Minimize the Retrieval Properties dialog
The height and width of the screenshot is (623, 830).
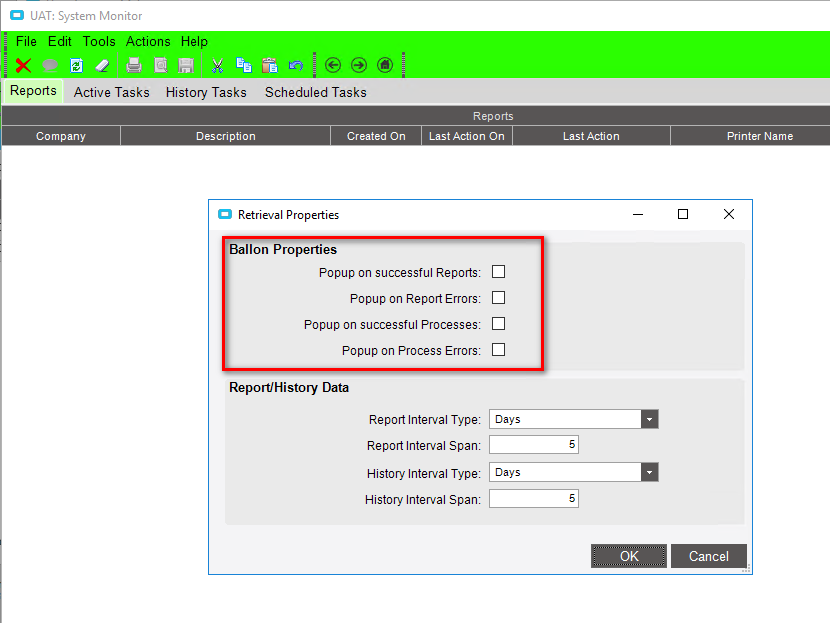click(638, 214)
